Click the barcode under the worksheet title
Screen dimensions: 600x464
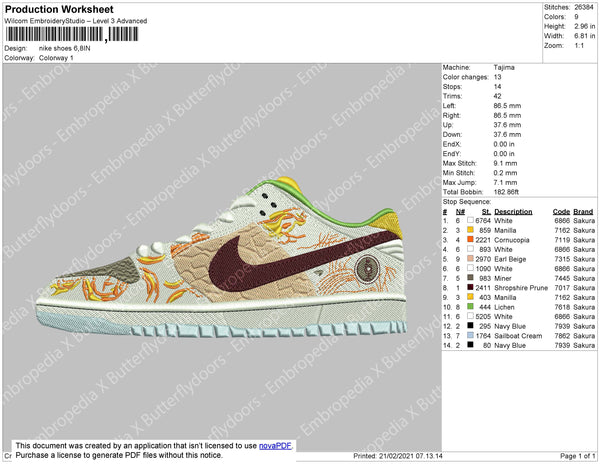72,34
